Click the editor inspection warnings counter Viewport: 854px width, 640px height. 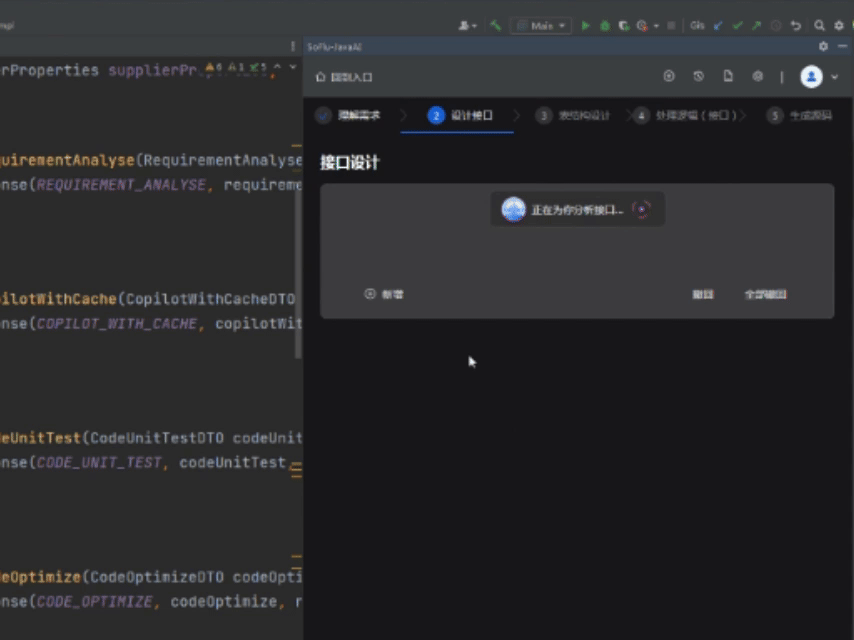236,67
